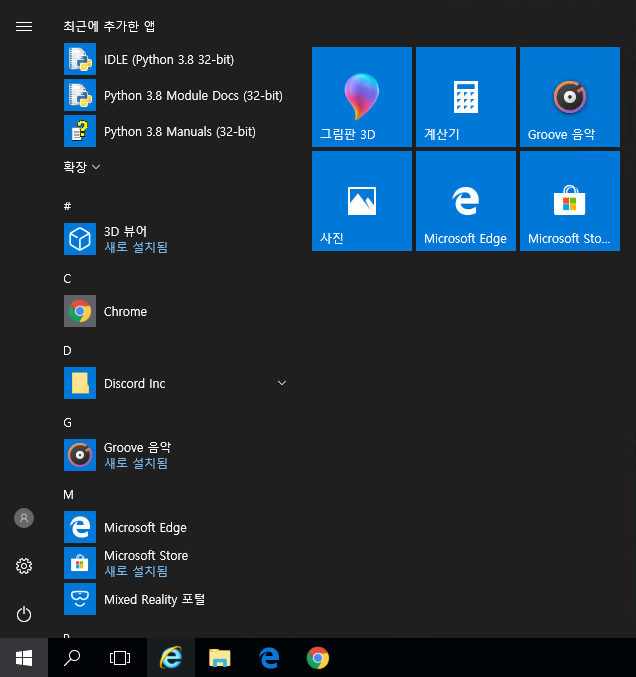Open the 계산기 calculator tile
The width and height of the screenshot is (636, 677).
tap(466, 97)
